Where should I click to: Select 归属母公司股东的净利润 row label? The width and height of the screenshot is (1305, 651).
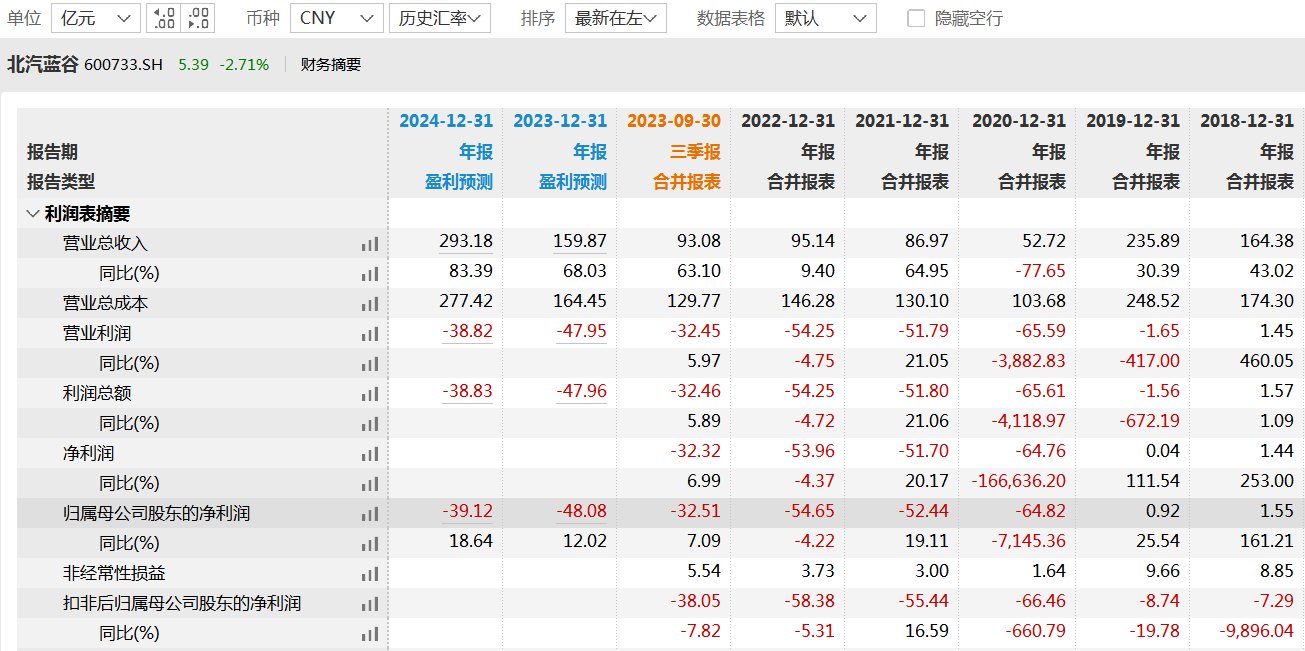tap(157, 513)
